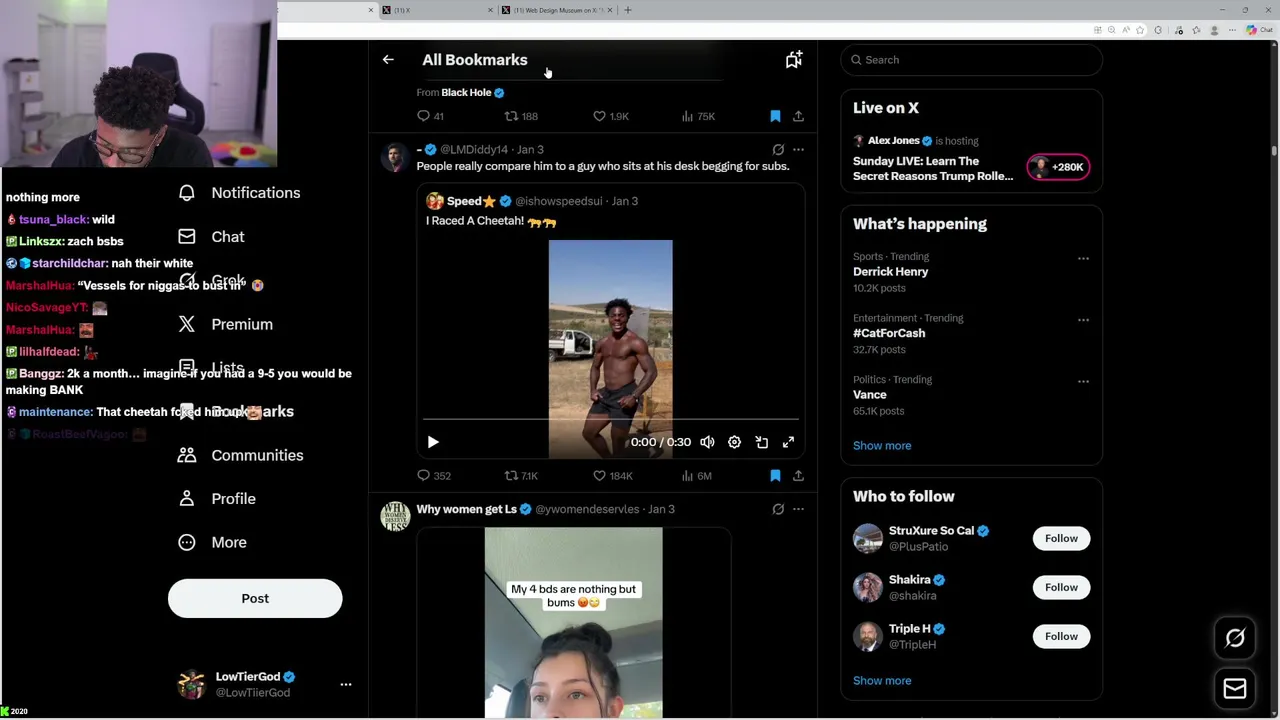Follow Triple H
This screenshot has width=1280, height=720.
(x=1061, y=636)
